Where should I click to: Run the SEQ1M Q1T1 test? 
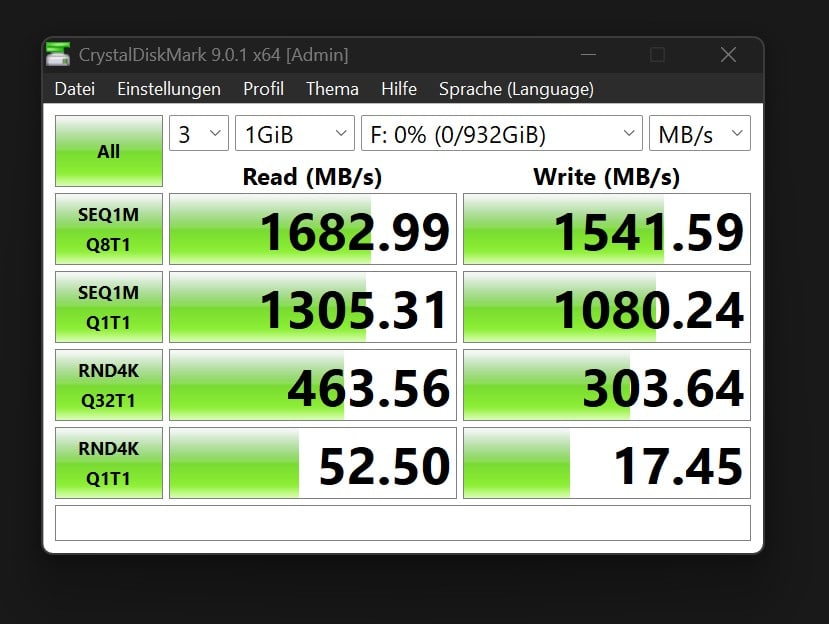pos(109,307)
